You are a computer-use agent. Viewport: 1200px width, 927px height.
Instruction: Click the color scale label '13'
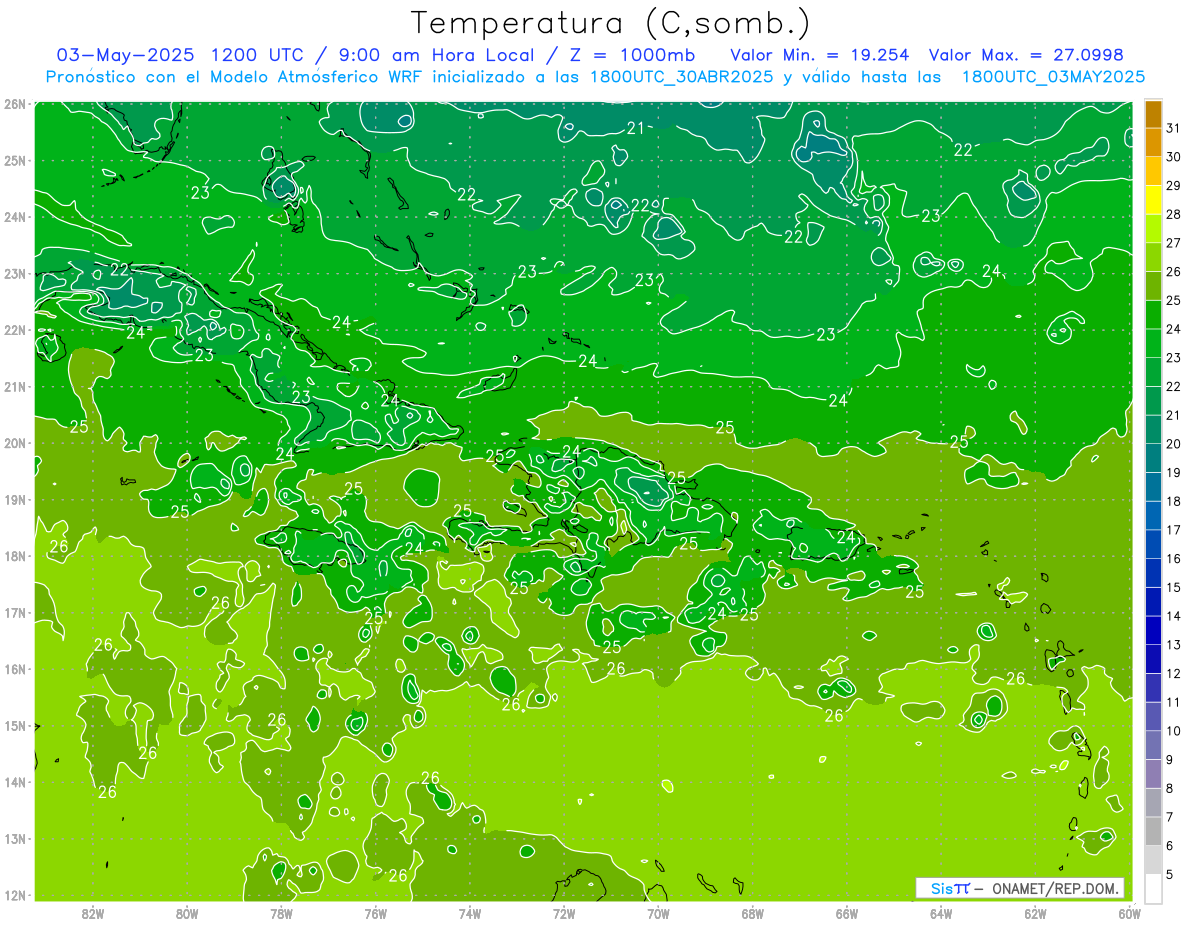point(1174,645)
